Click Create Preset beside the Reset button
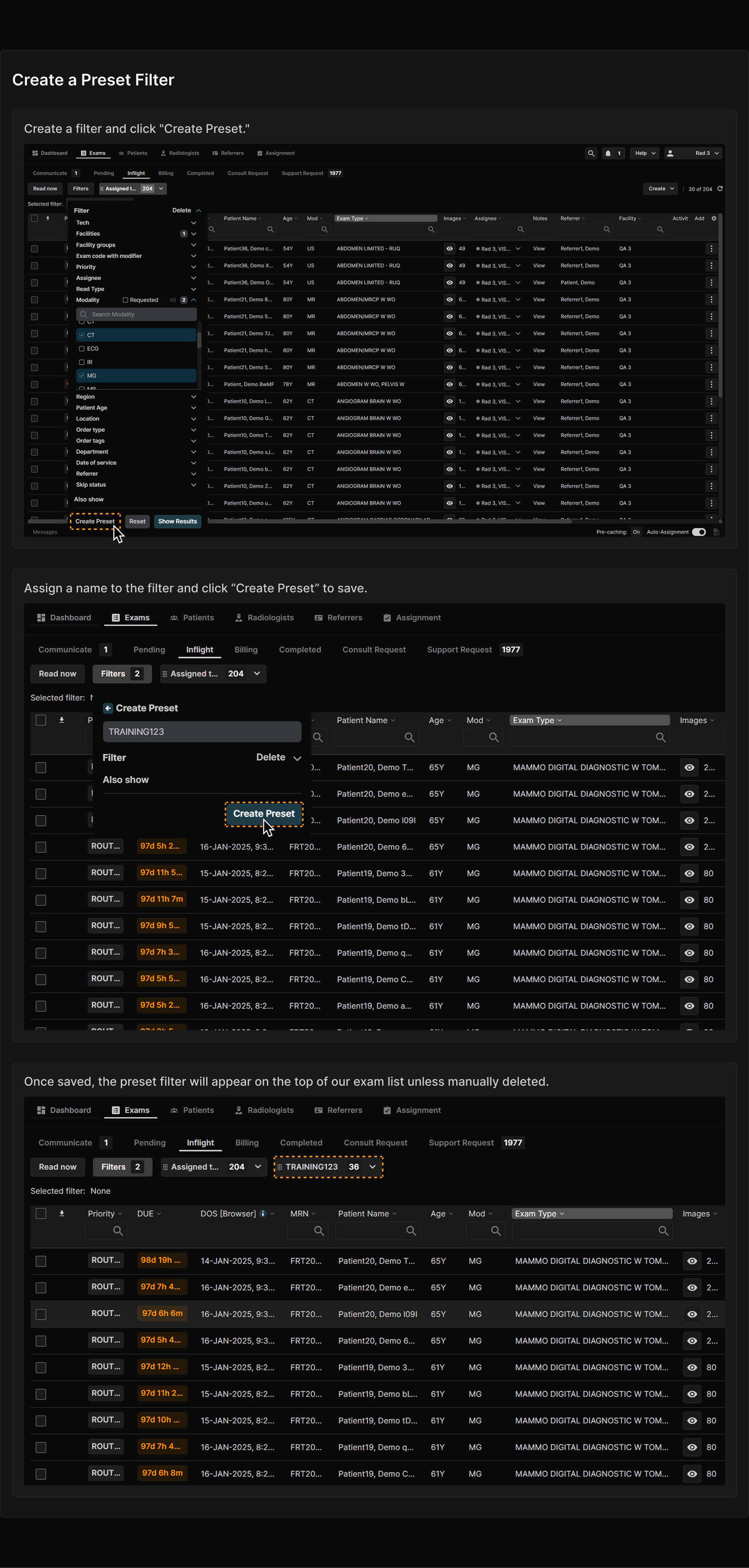 [95, 521]
